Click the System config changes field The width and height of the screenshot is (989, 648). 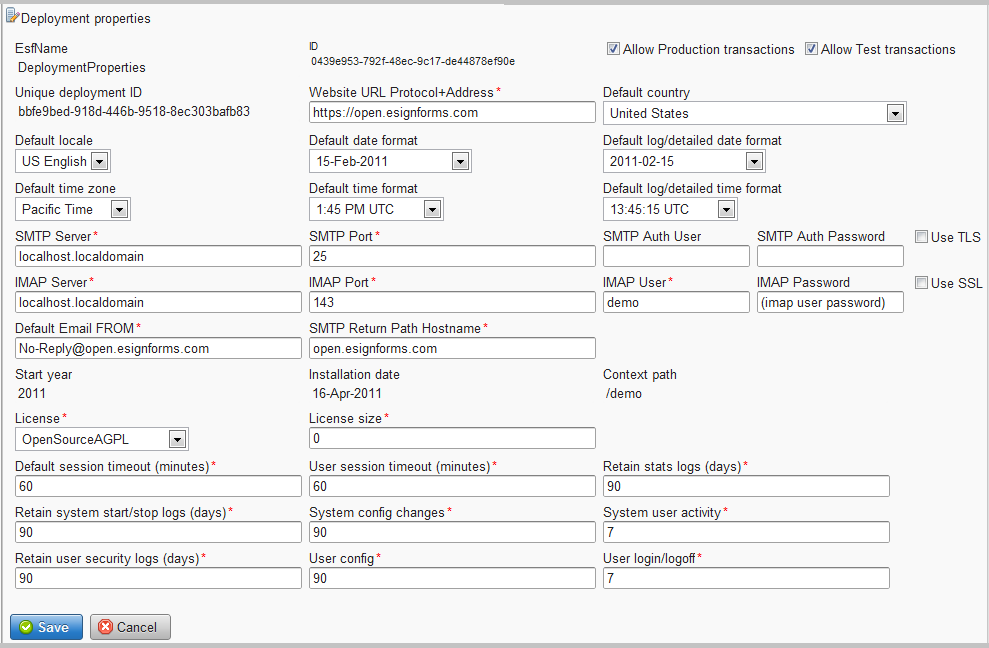[x=452, y=532]
